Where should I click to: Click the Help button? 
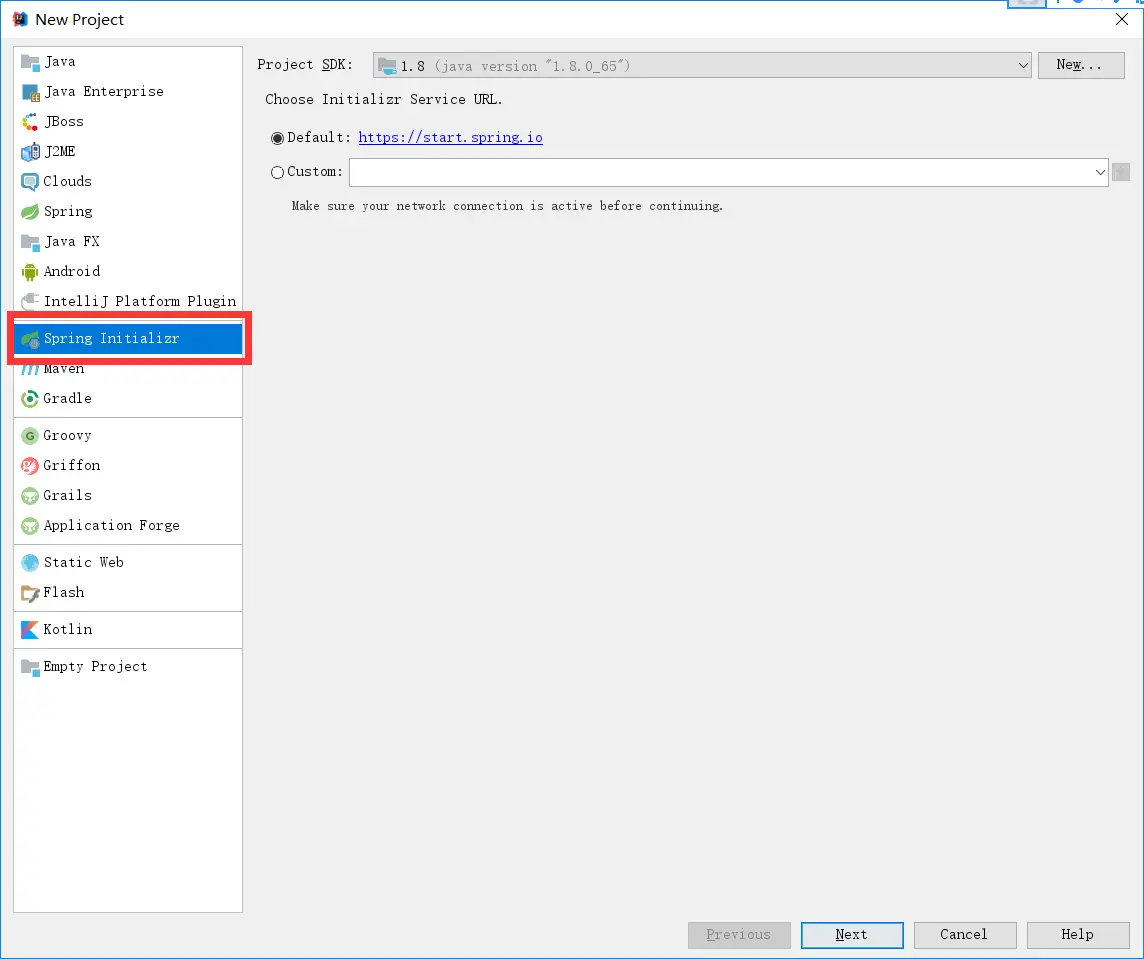[x=1078, y=935]
